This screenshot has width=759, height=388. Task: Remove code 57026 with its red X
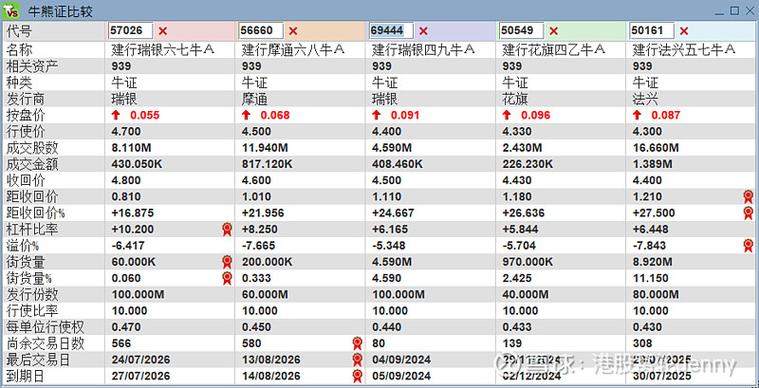point(163,31)
